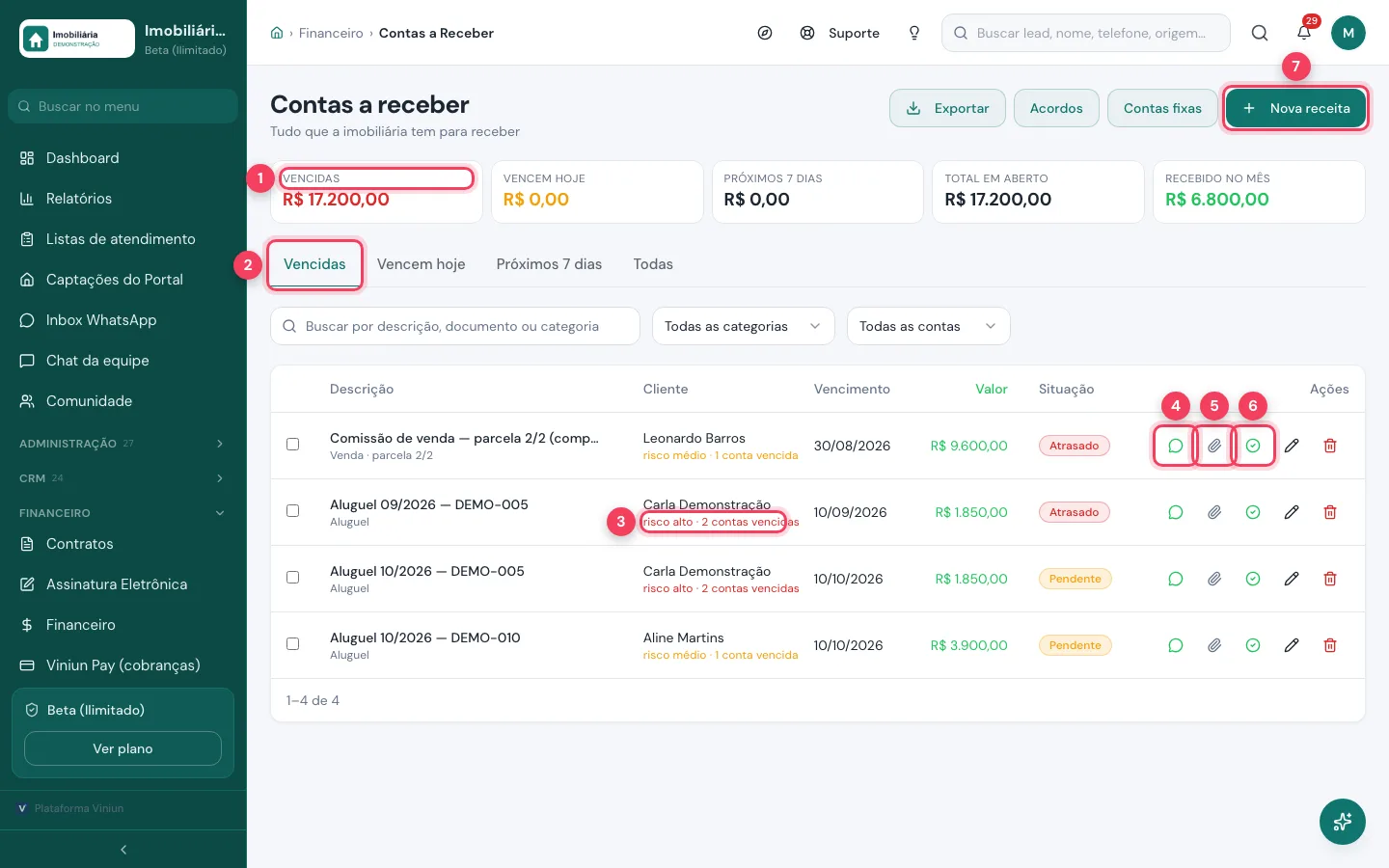Tick the checkbox for Aluguel 09/2026 — DEMO-005

pyautogui.click(x=292, y=511)
